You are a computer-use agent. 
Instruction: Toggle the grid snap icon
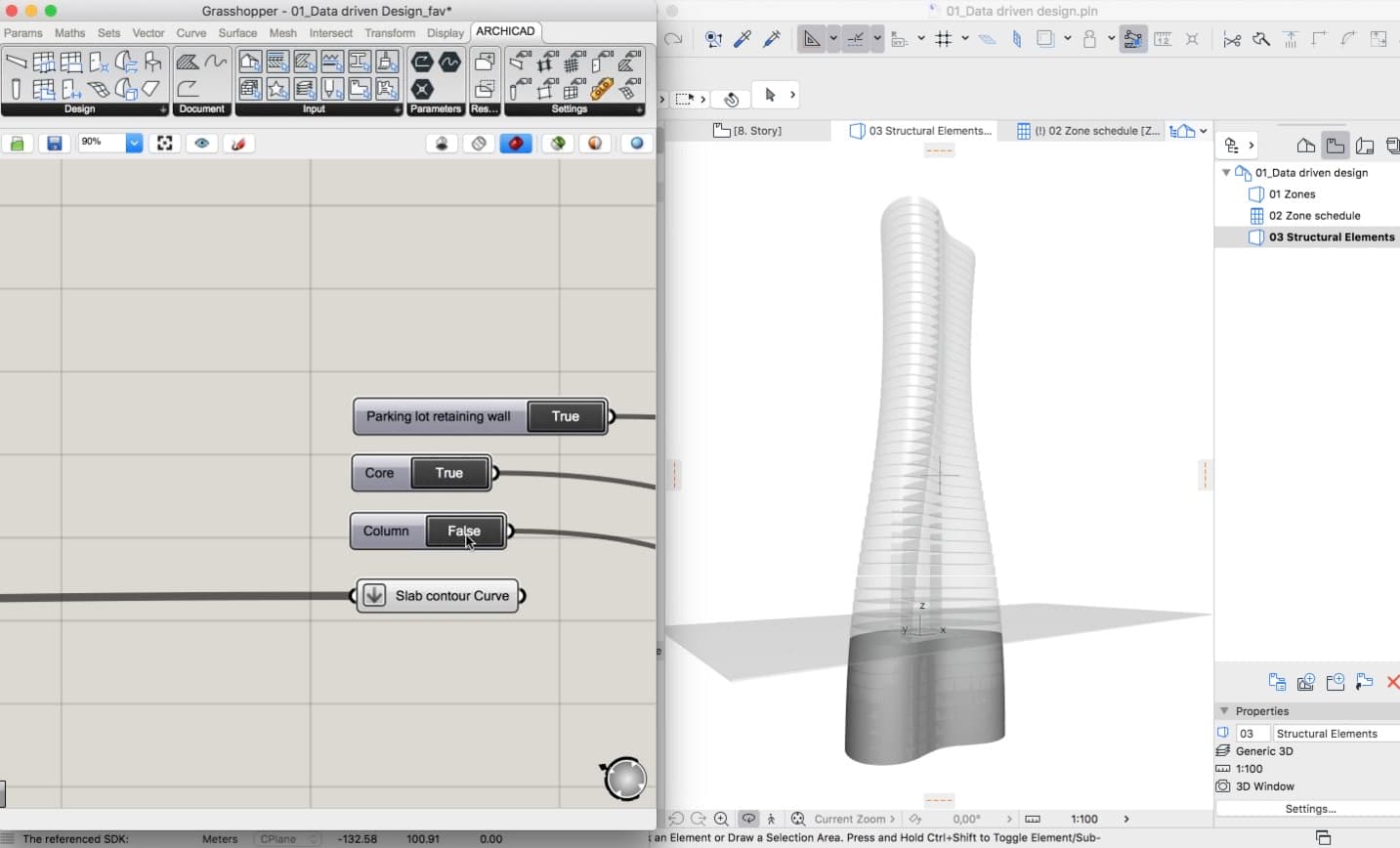pyautogui.click(x=944, y=39)
